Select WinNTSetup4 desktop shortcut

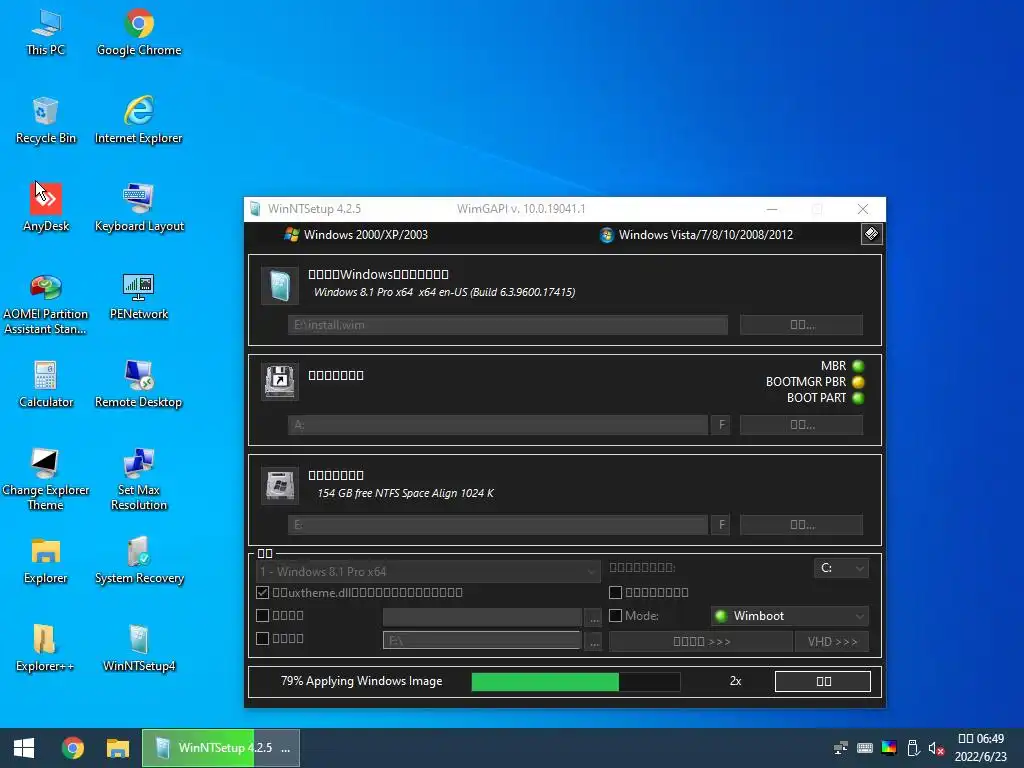coord(138,650)
